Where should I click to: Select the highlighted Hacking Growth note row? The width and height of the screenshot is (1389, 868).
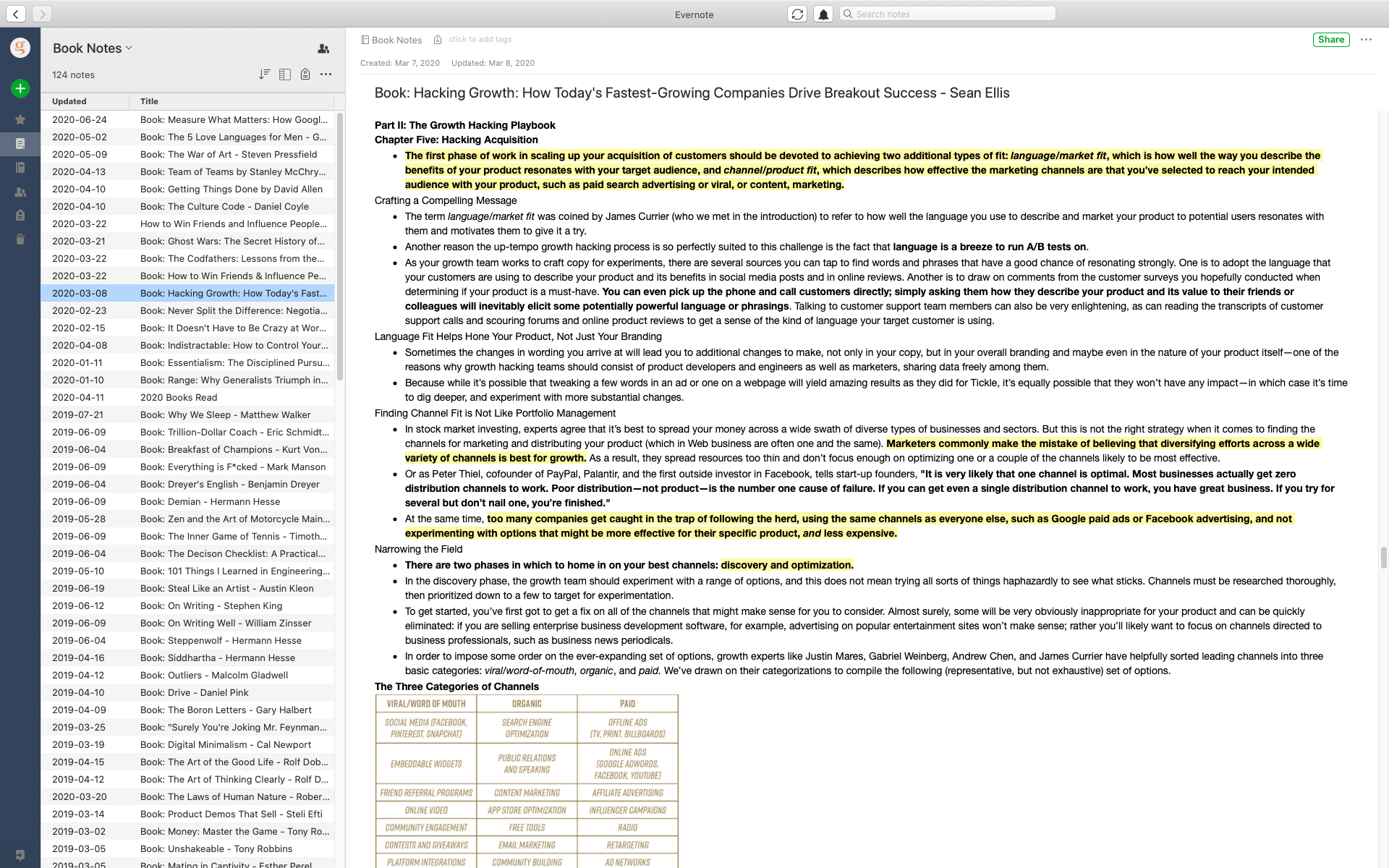(x=188, y=293)
